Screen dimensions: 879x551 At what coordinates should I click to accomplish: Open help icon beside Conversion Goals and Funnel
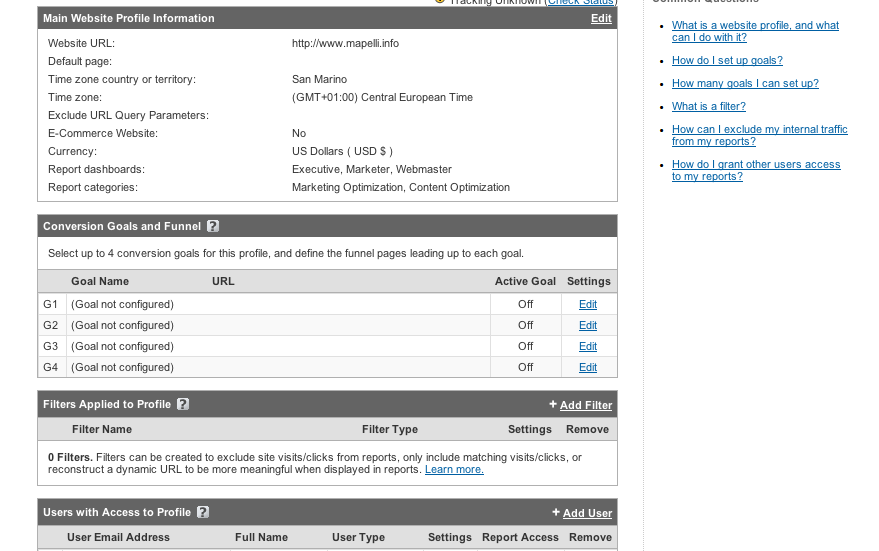(213, 226)
